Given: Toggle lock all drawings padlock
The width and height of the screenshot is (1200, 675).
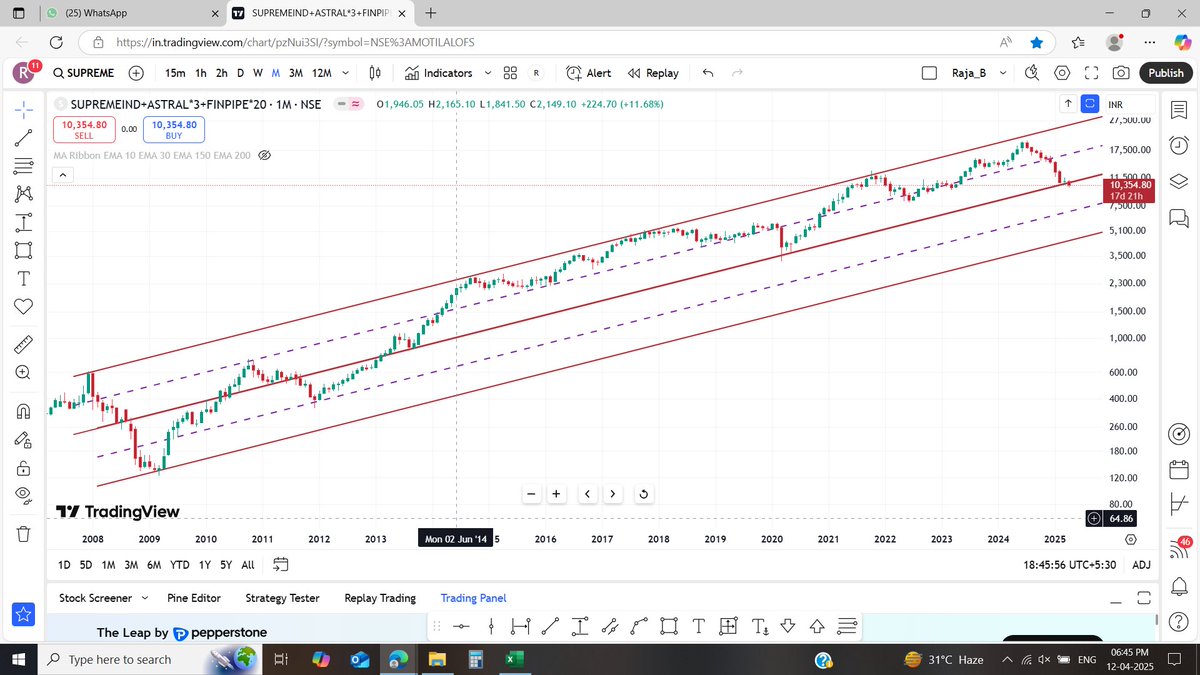Looking at the screenshot, I should click(24, 467).
